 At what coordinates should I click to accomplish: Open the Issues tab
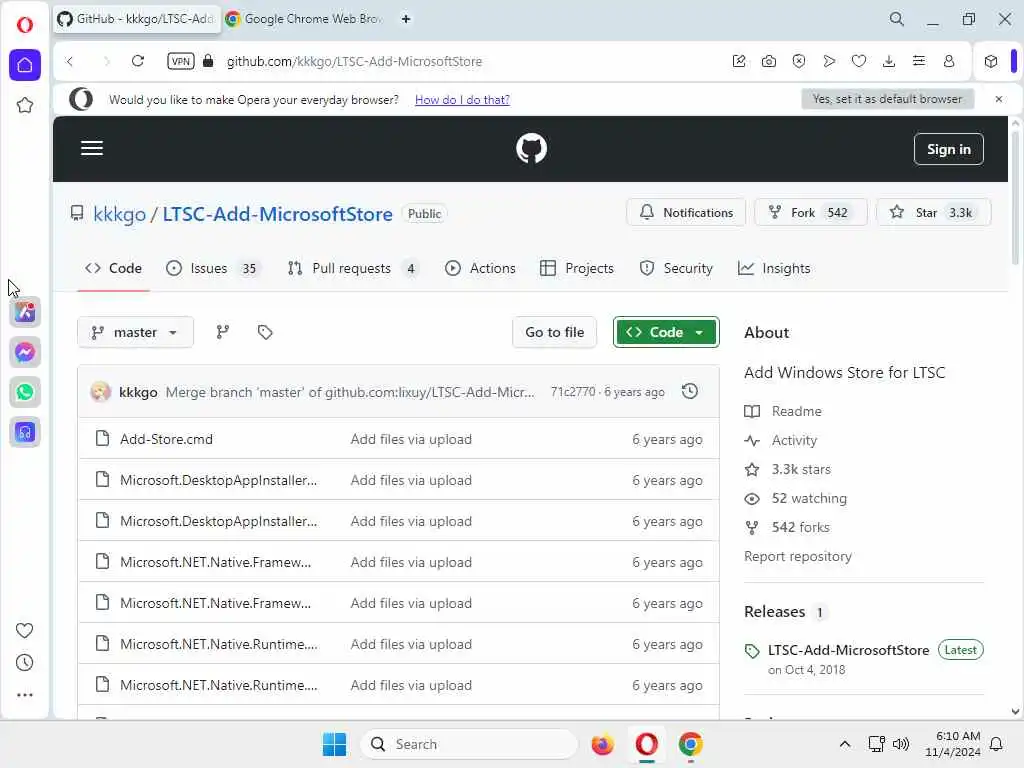[212, 268]
